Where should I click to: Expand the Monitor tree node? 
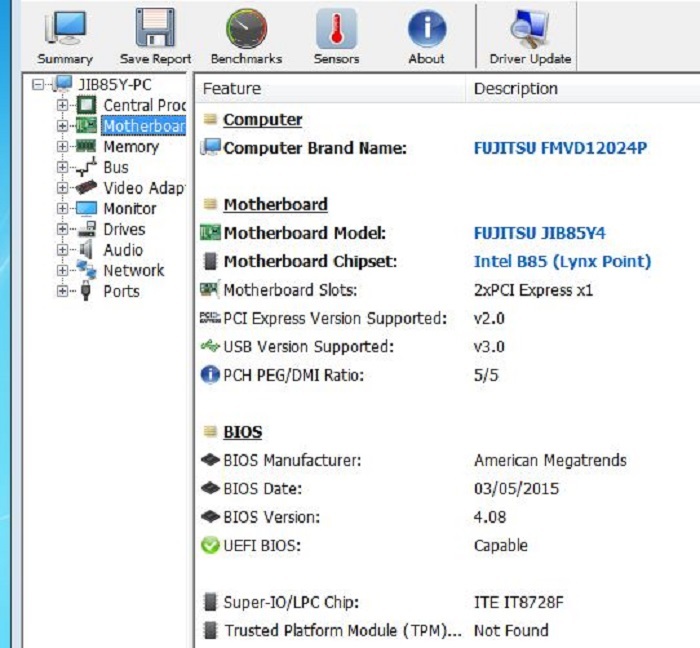tap(62, 208)
